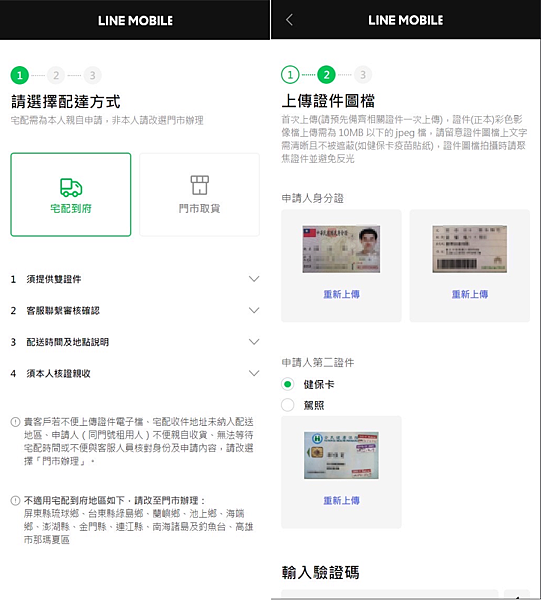
Task: Select the 宅配到府 home delivery option
Action: pos(71,194)
